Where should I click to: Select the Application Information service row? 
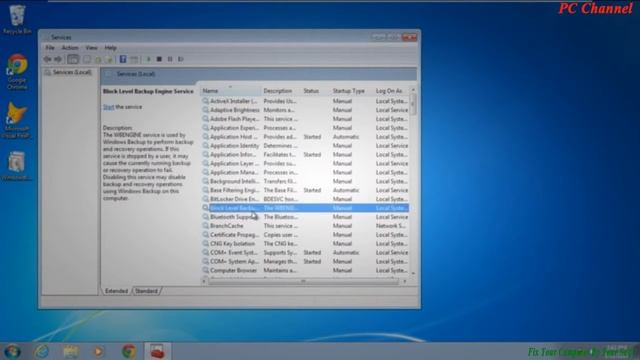[305, 155]
